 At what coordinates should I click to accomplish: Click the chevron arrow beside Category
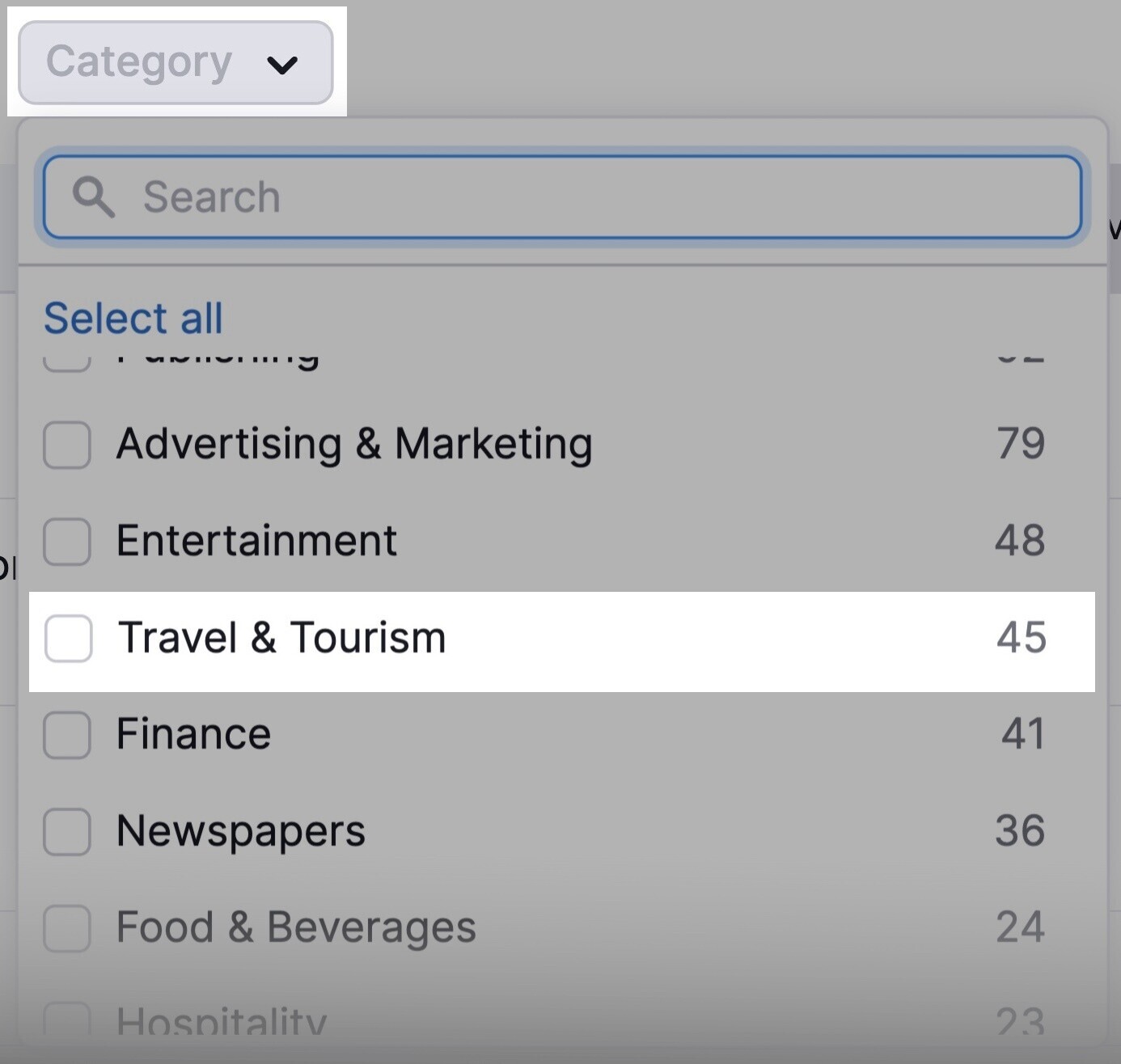(282, 64)
